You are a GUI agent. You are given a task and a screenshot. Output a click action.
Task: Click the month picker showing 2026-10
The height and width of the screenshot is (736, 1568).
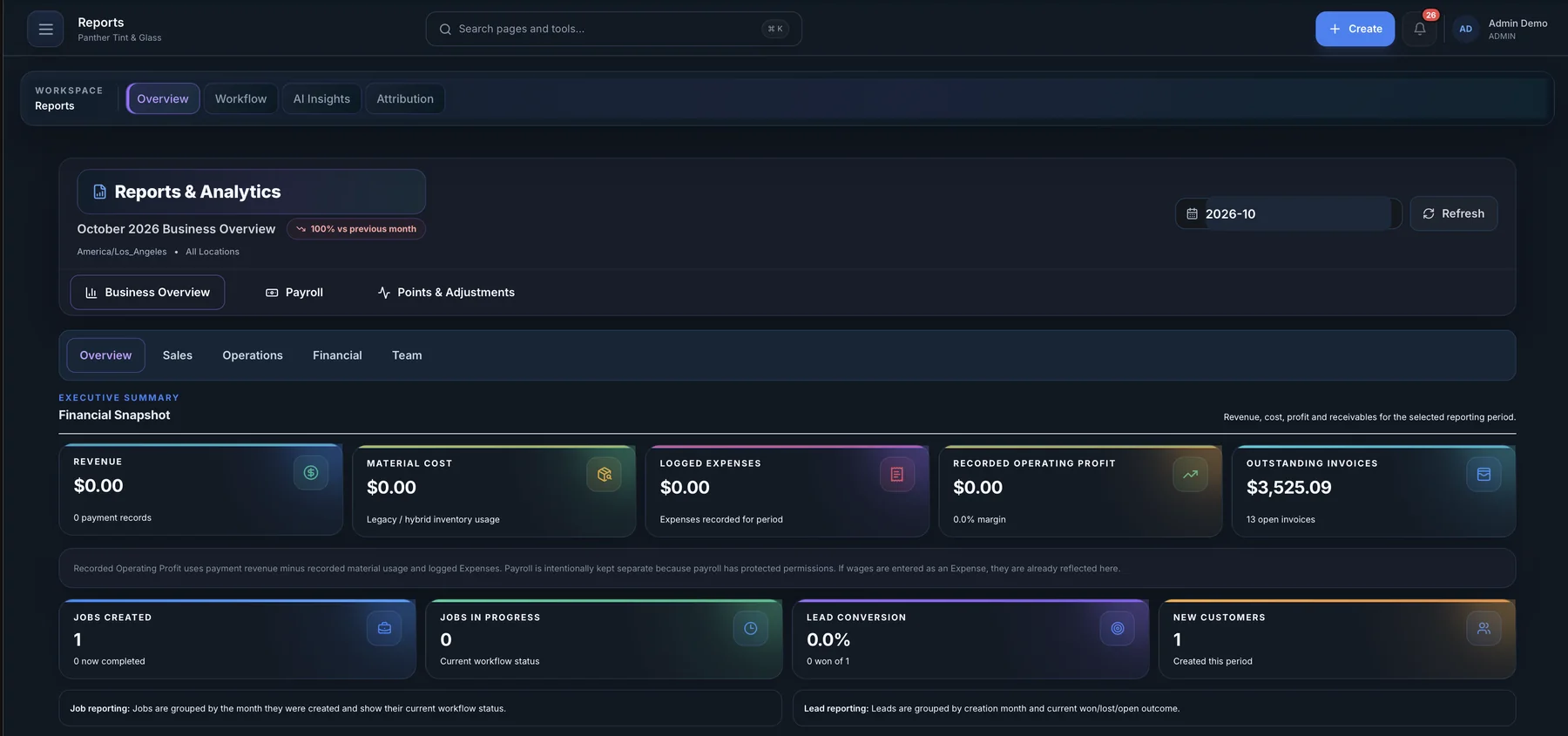point(1288,213)
